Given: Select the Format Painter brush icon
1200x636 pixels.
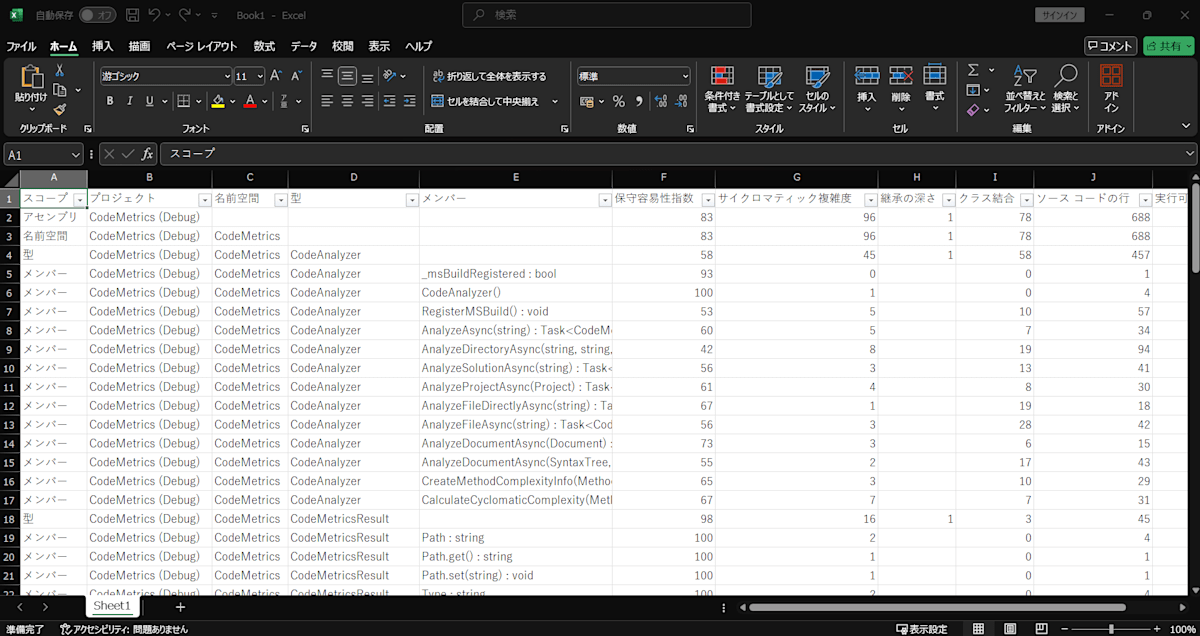Looking at the screenshot, I should pyautogui.click(x=60, y=109).
